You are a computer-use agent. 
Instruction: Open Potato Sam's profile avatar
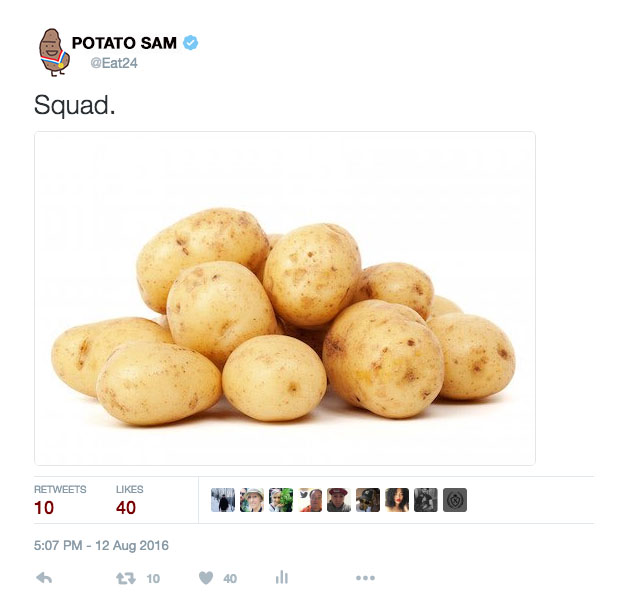click(54, 52)
